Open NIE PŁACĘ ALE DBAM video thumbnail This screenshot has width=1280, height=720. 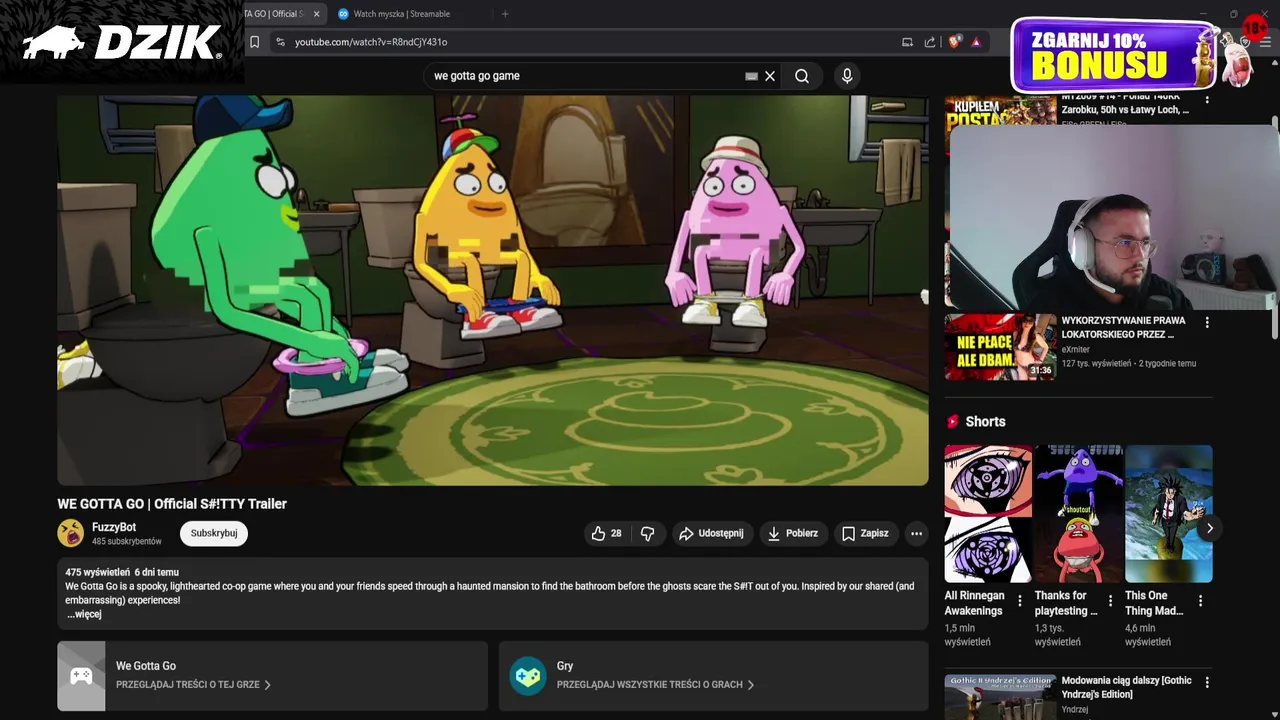point(1000,347)
